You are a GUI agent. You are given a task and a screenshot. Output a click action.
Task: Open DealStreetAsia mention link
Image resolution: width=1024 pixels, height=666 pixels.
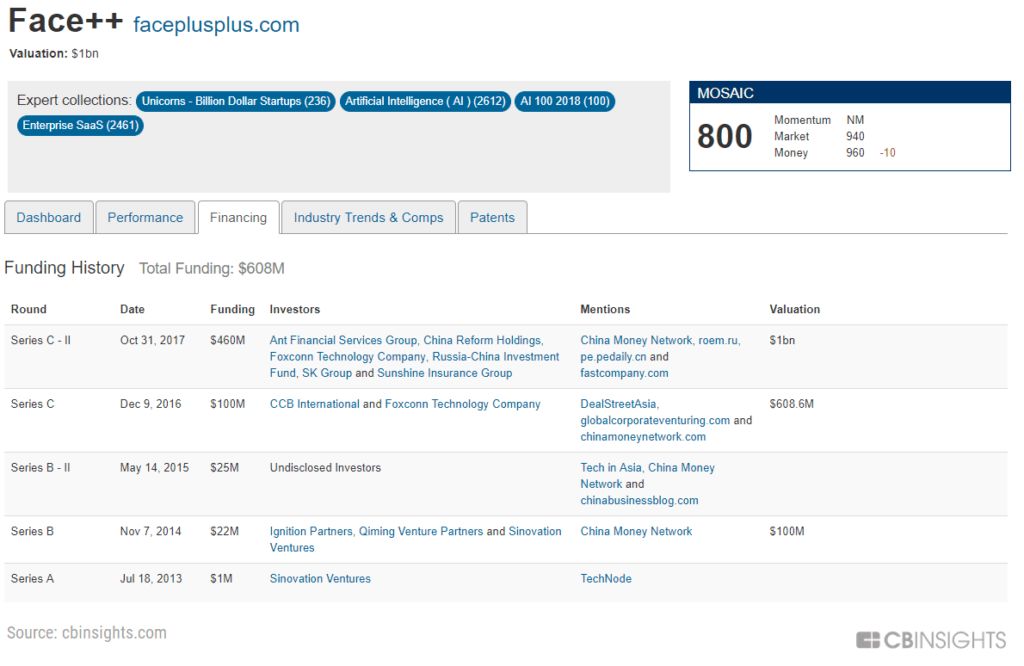618,404
